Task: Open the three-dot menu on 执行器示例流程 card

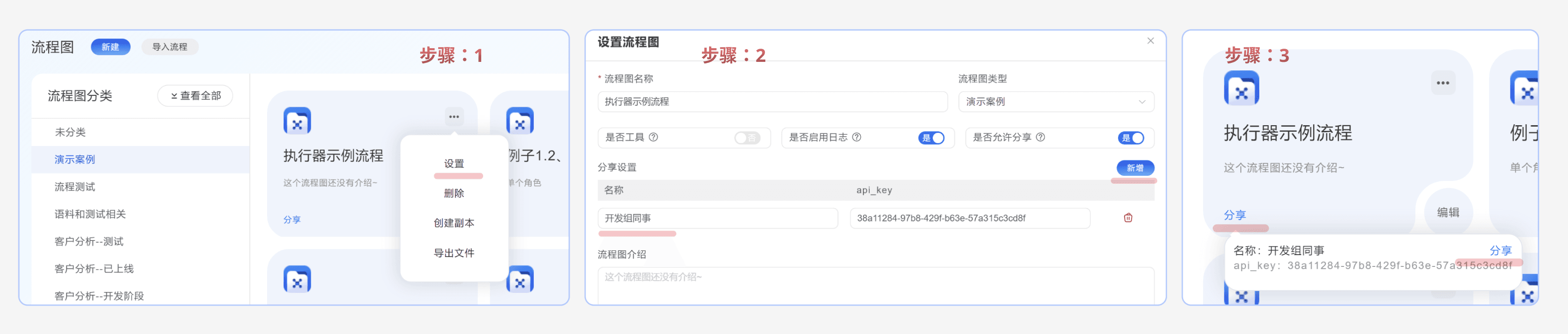Action: (453, 117)
